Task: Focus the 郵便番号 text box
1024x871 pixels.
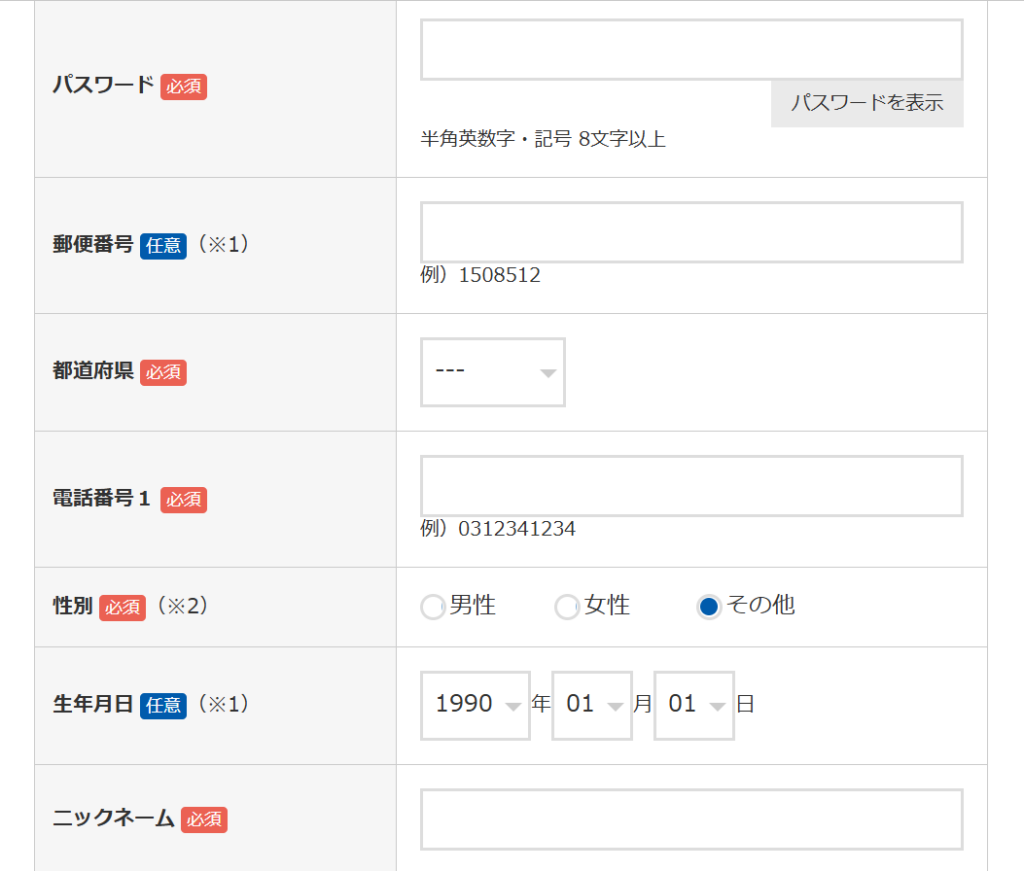Action: click(x=691, y=232)
